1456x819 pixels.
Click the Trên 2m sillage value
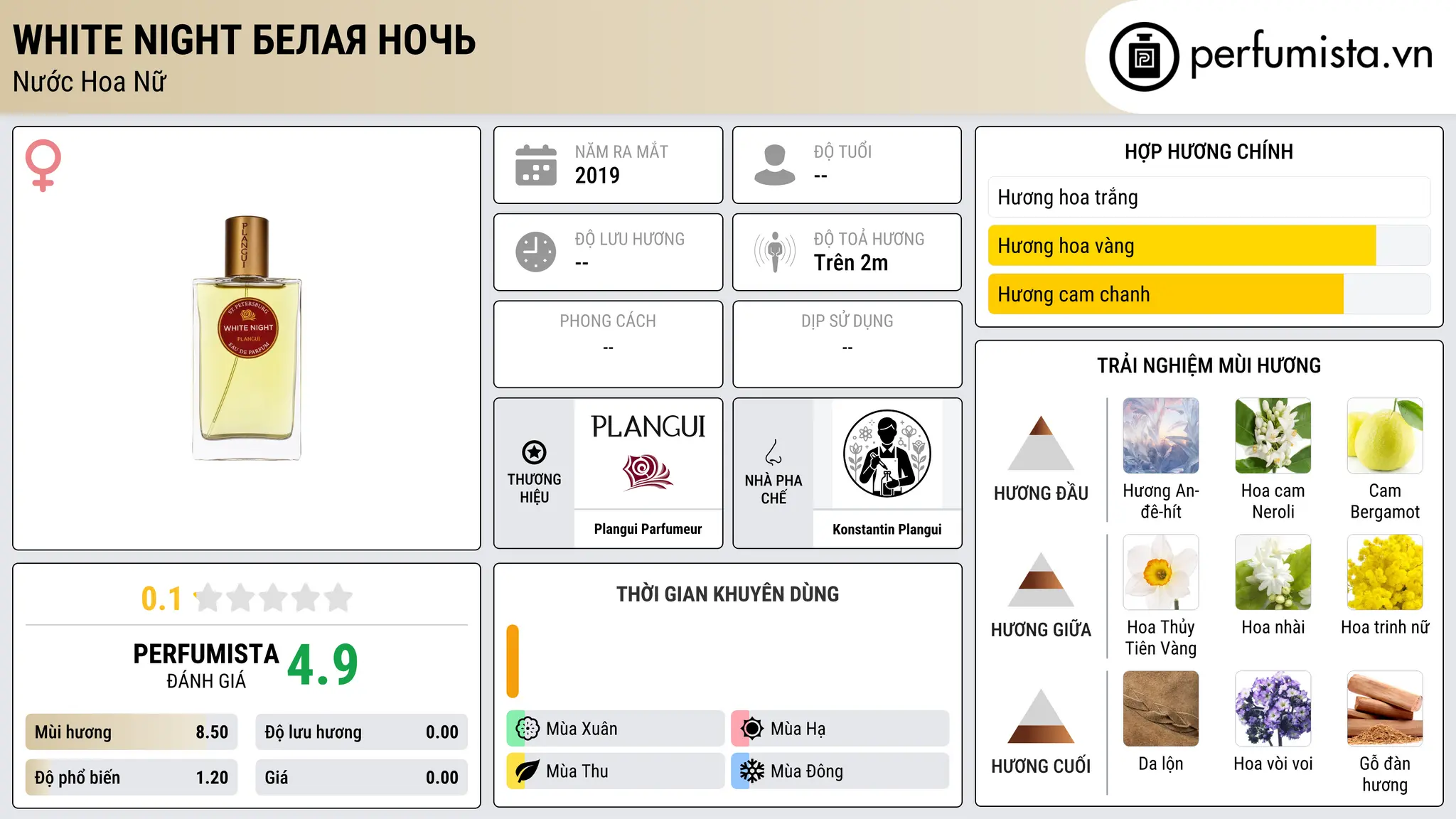pos(851,263)
